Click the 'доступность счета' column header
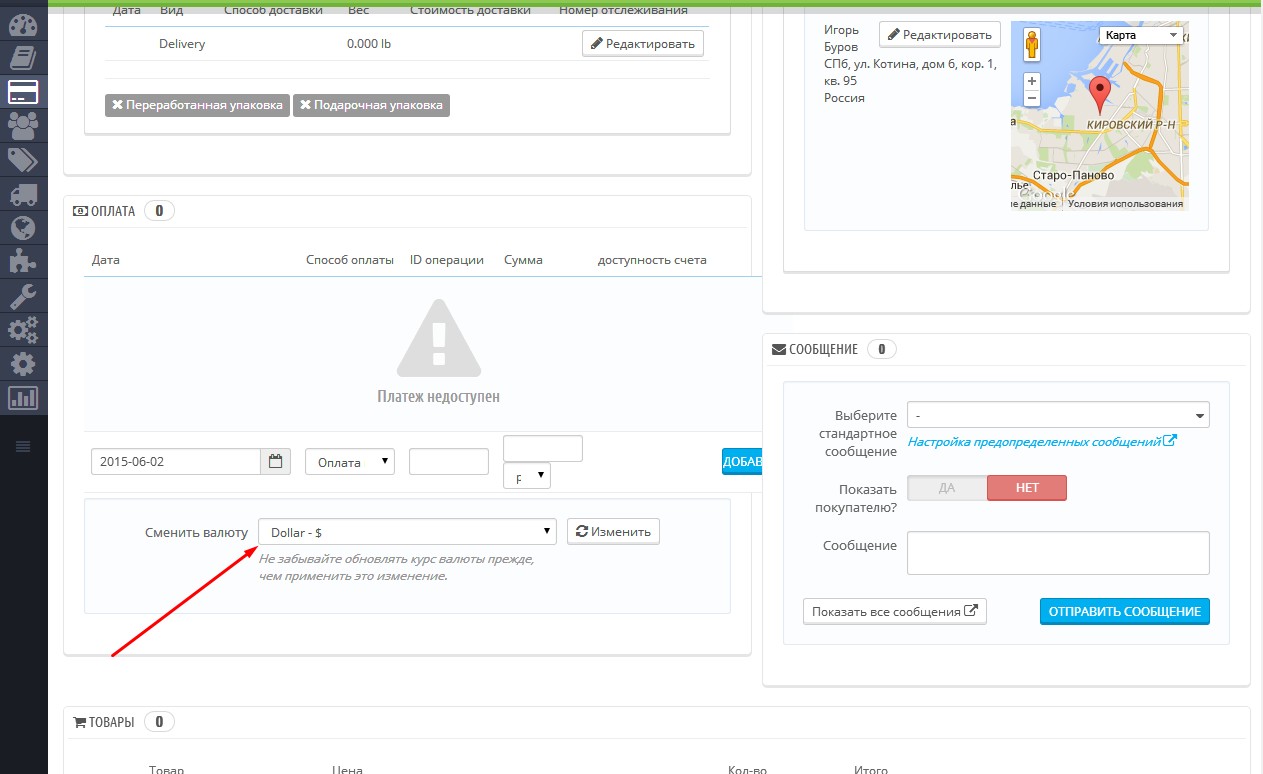Screen dimensions: 1263x774 click(x=652, y=260)
